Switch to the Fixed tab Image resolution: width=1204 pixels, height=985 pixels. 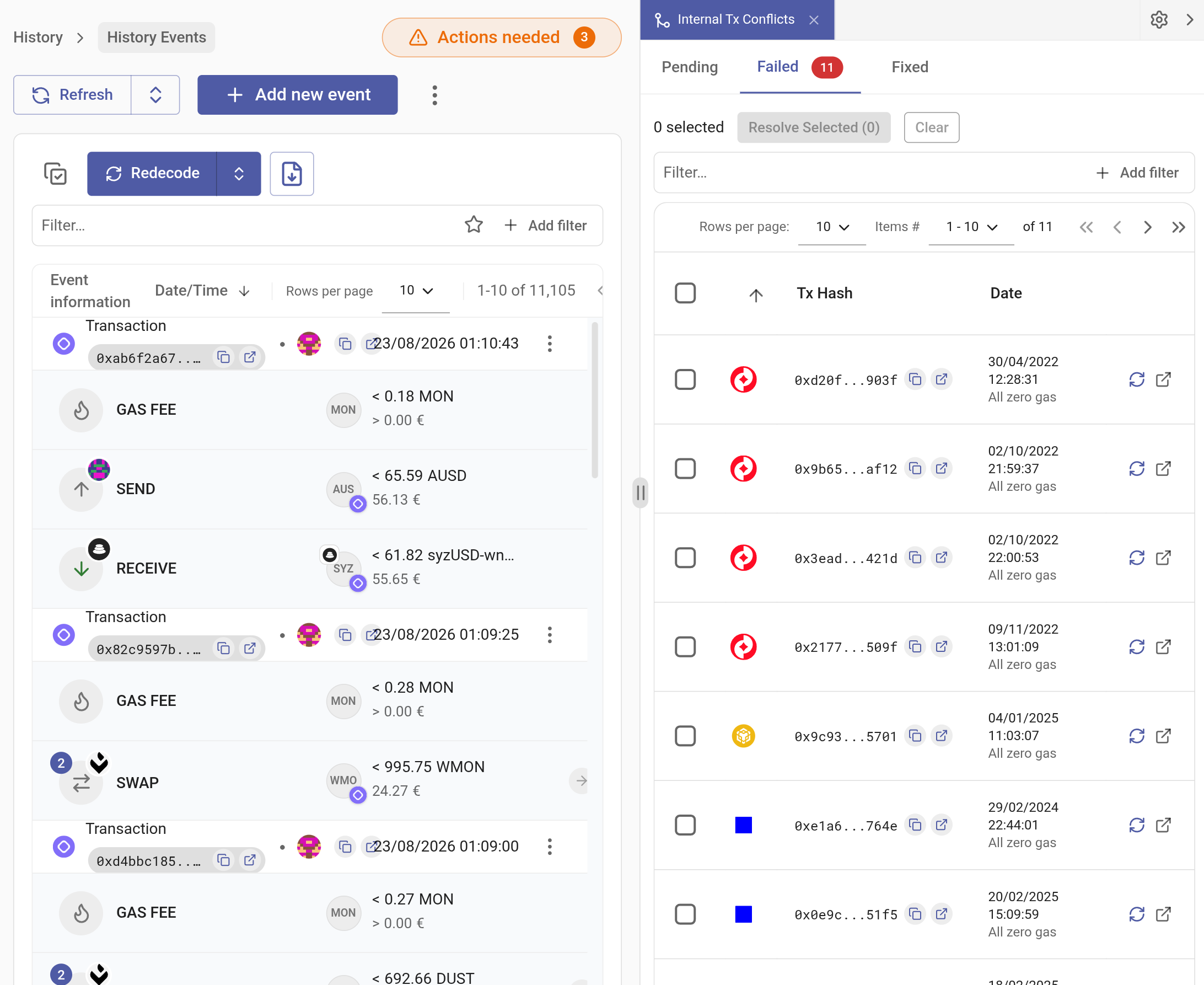point(910,67)
